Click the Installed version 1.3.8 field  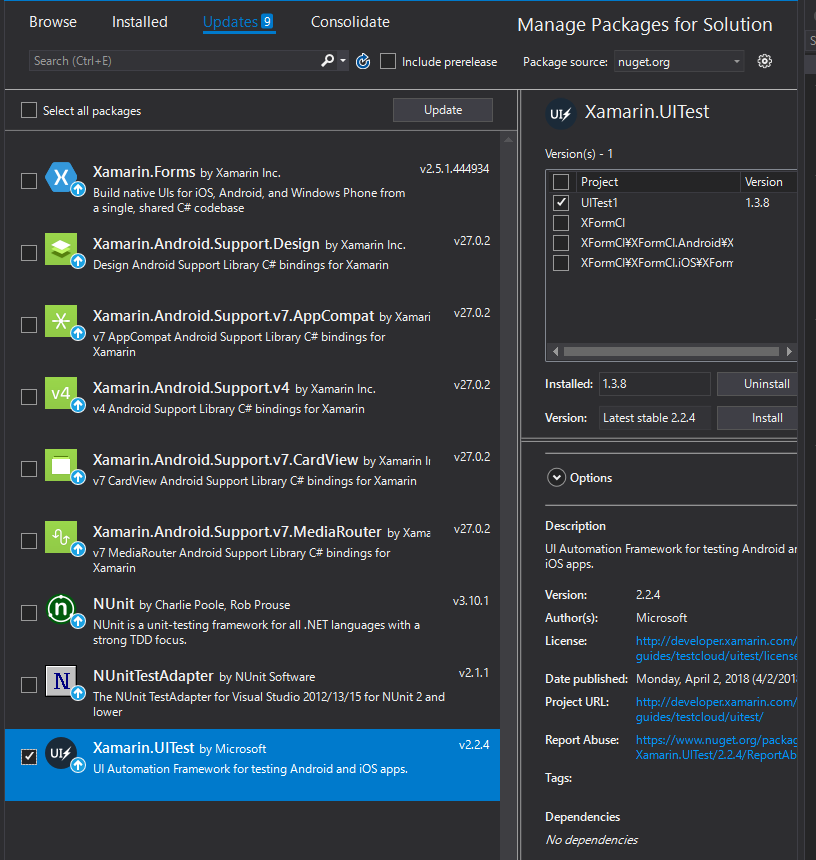pos(655,384)
